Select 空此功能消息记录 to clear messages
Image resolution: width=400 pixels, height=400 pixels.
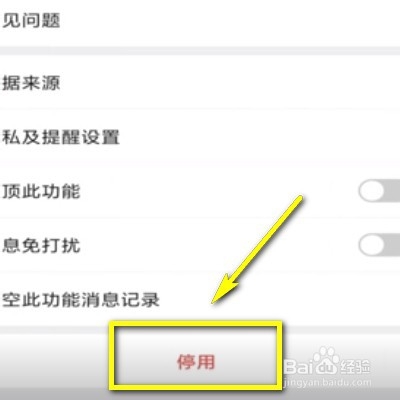200,299
